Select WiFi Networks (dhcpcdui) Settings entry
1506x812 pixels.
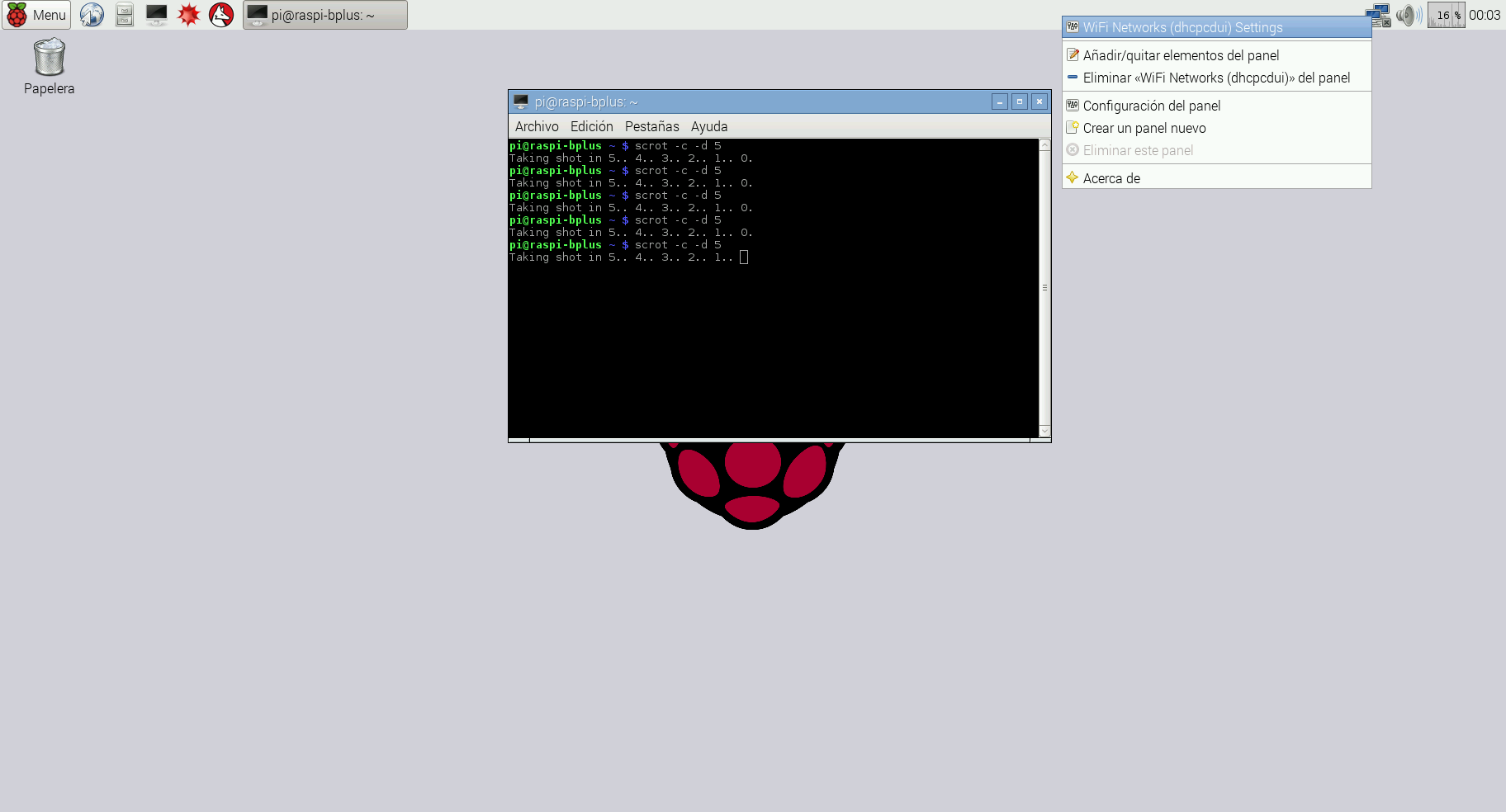pyautogui.click(x=1182, y=27)
